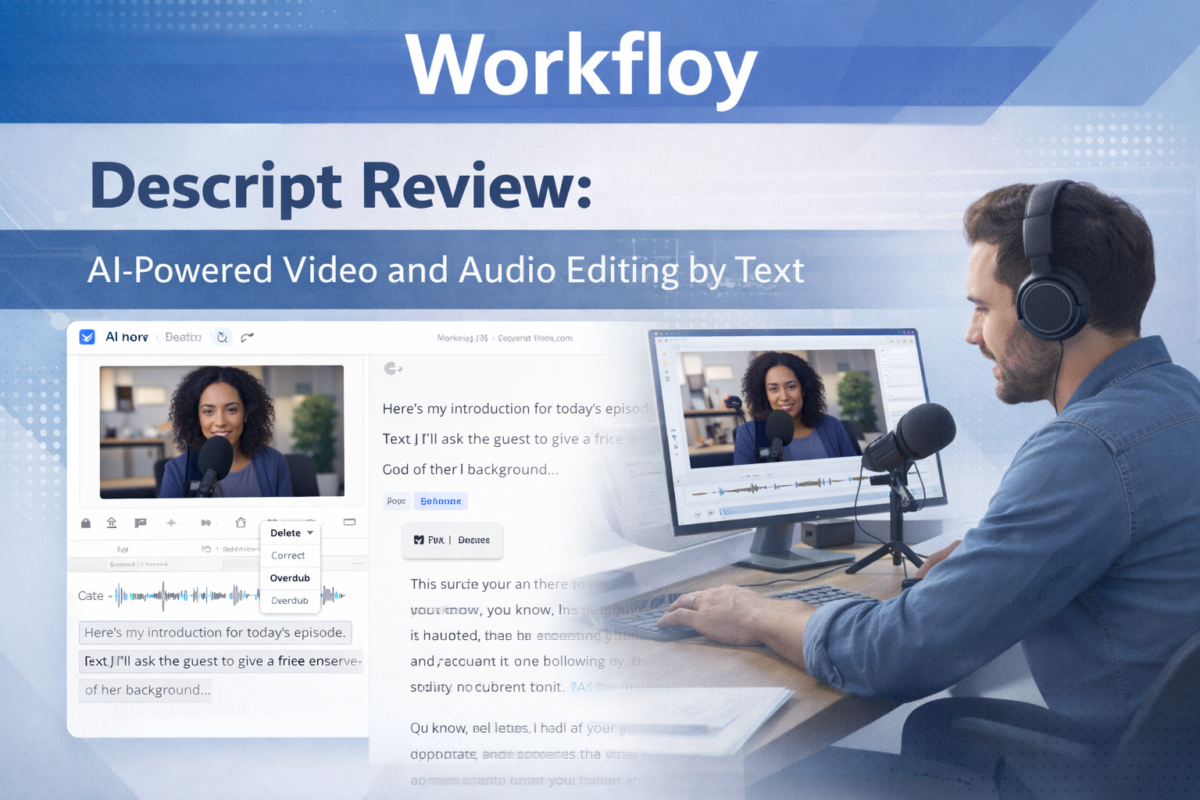Click the circular refresh arrow icon
The width and height of the screenshot is (1200, 800).
click(222, 337)
